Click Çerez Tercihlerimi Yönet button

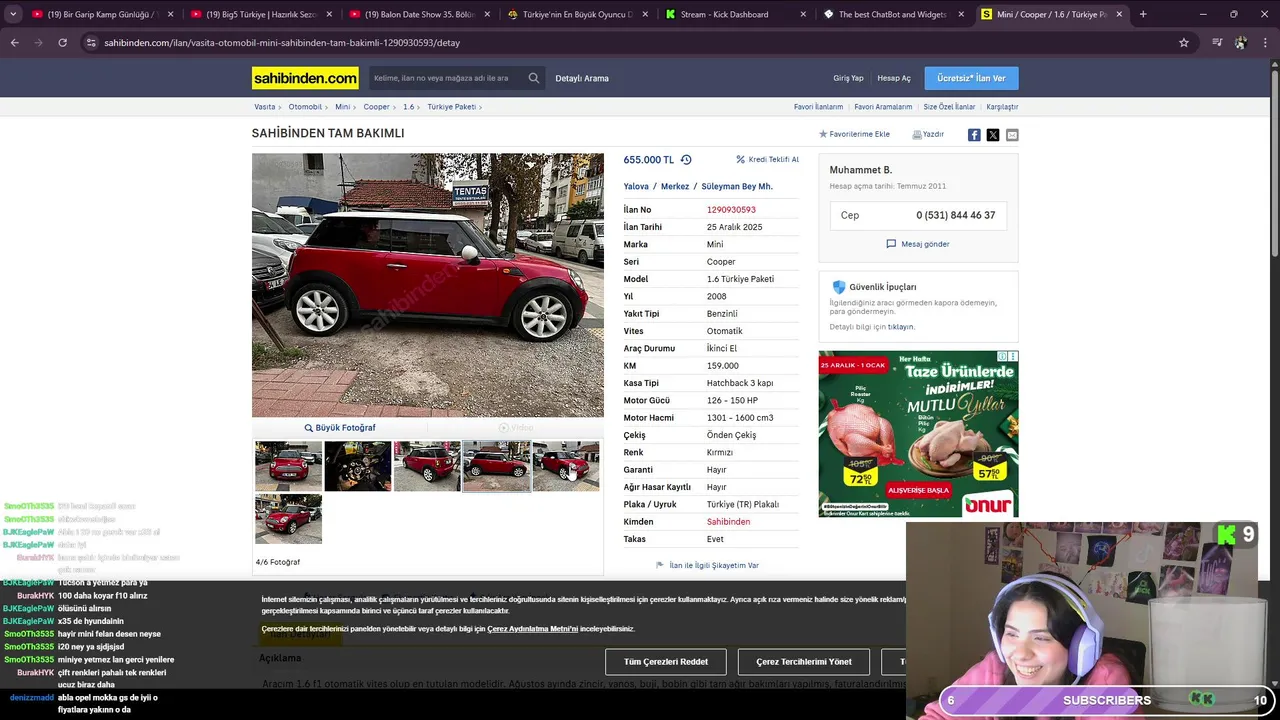coord(804,661)
